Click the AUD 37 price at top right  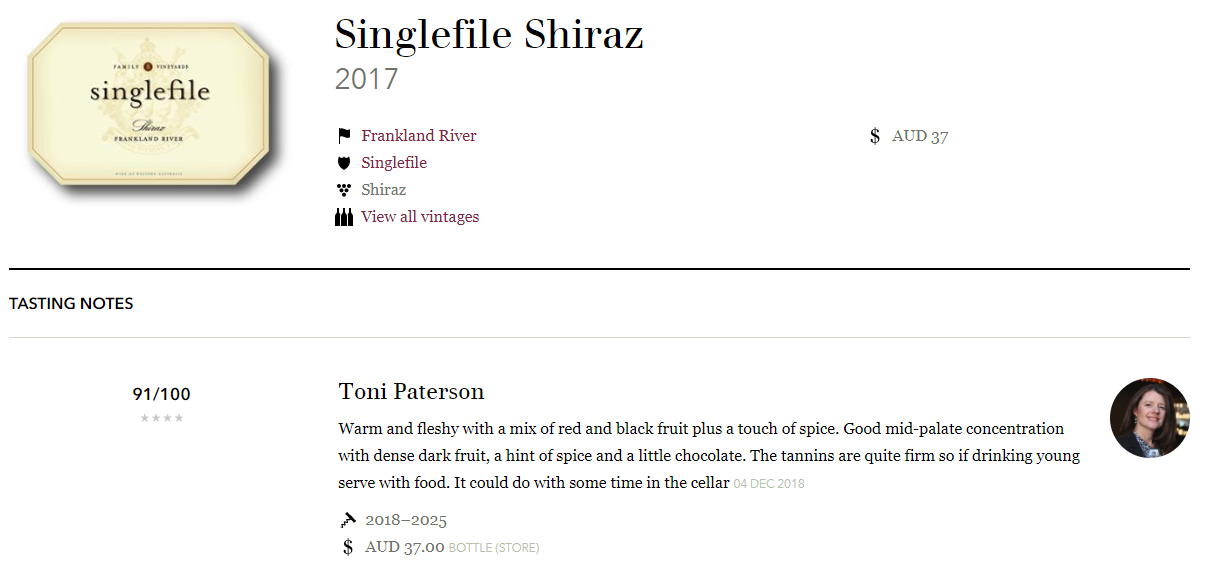click(x=920, y=136)
